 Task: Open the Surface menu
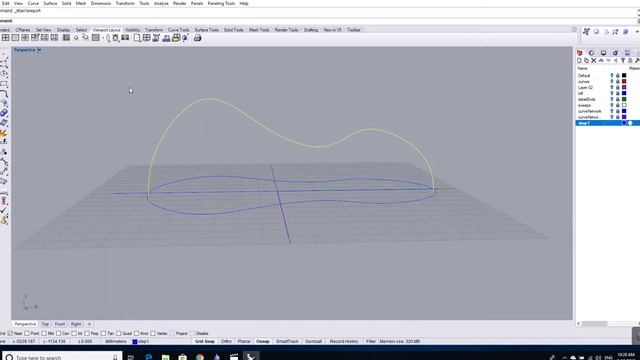pyautogui.click(x=50, y=3)
